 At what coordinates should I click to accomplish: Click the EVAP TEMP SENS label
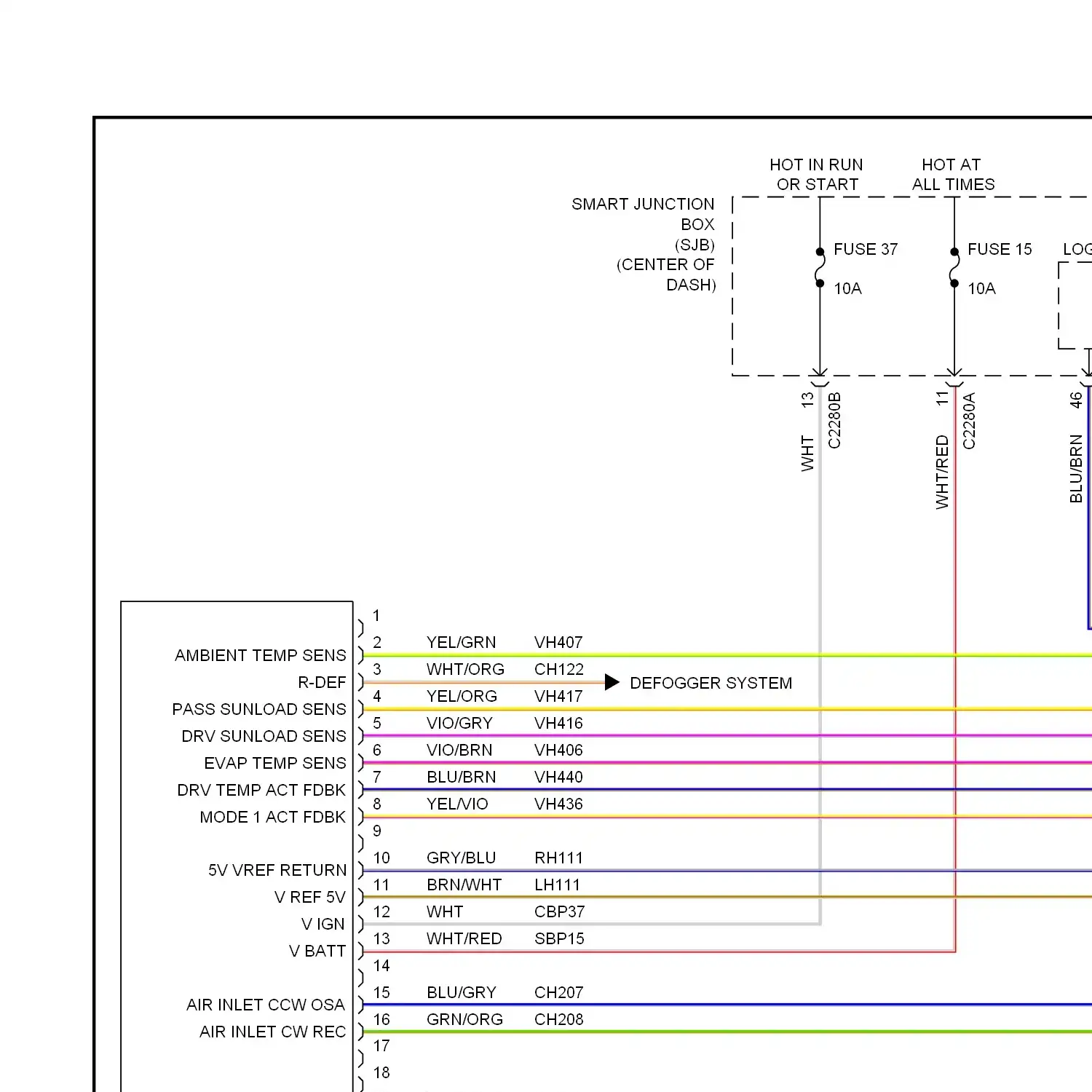275,763
